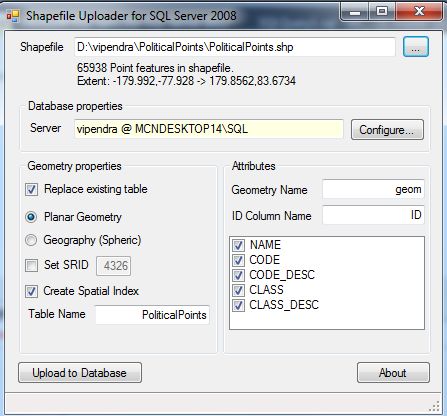Viewport: 447px width, 416px height.
Task: Click the Shapefile Uploader app icon in title bar
Action: tap(13, 16)
